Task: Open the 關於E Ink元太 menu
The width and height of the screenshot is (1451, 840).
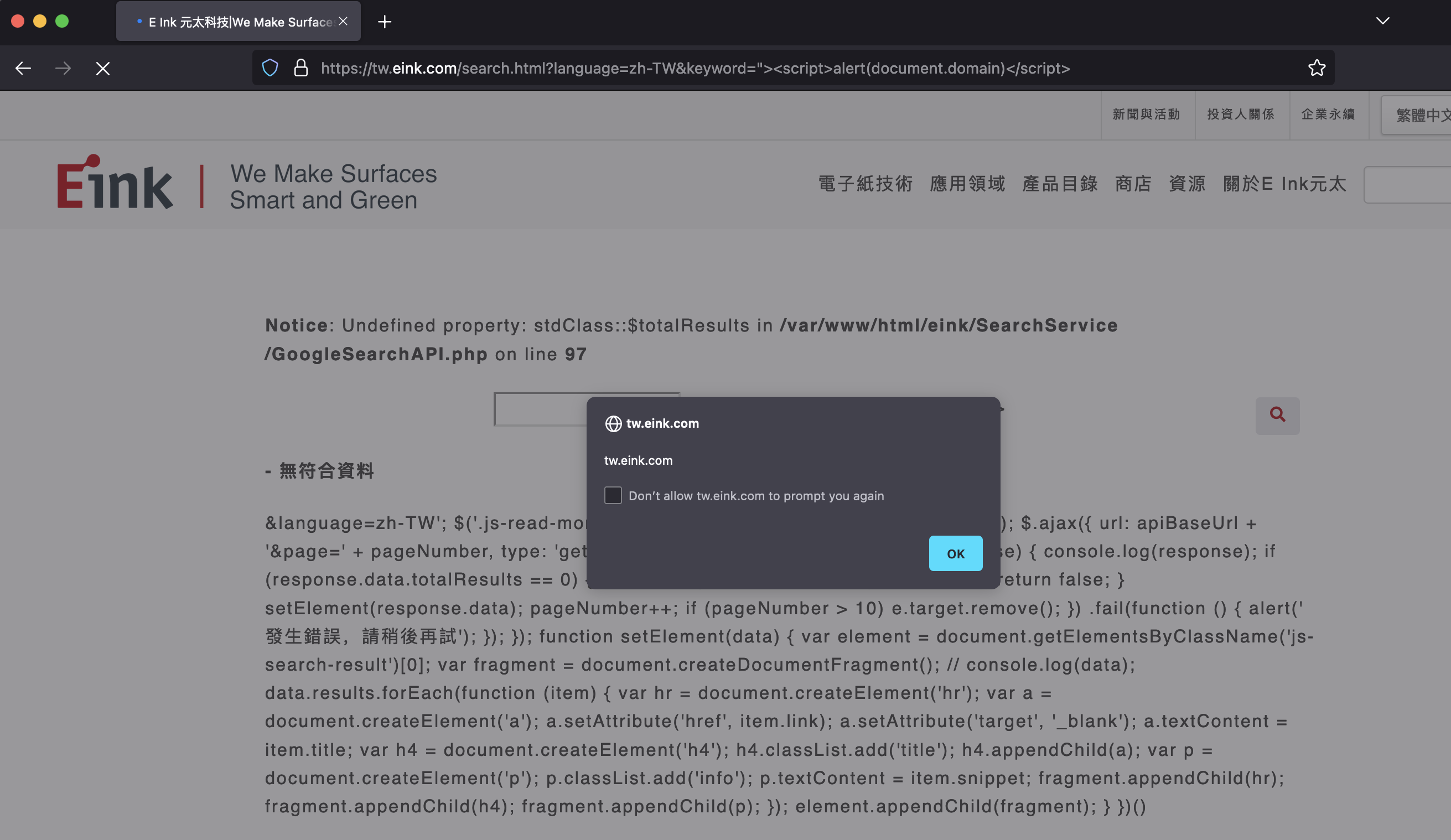Action: 1284,184
